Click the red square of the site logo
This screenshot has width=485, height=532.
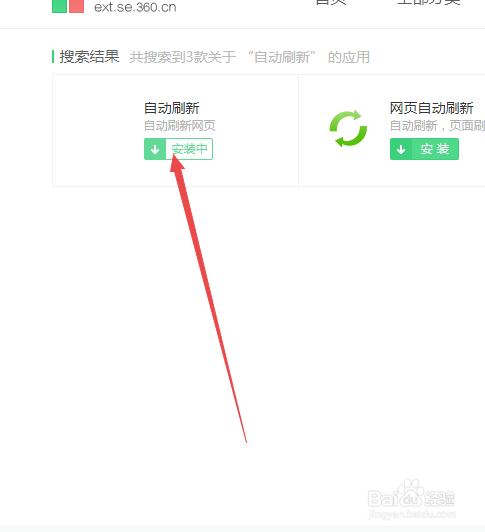tap(76, 6)
